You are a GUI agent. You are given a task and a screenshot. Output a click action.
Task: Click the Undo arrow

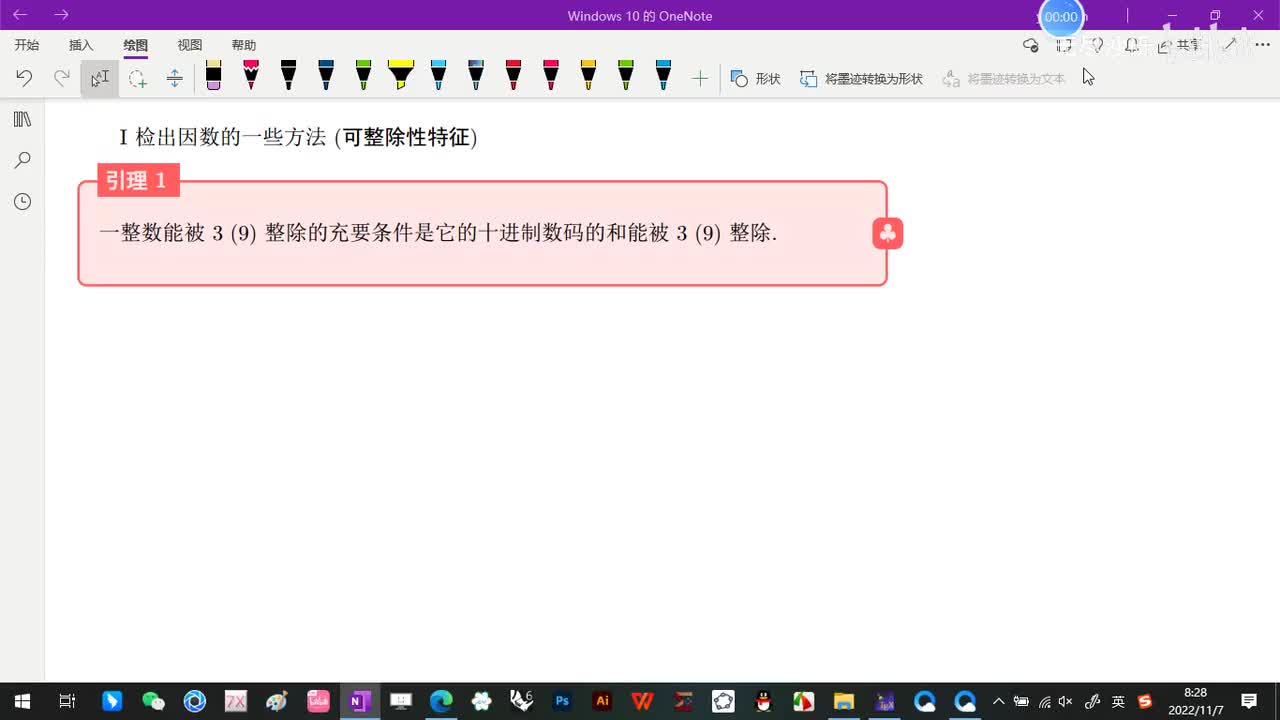[x=24, y=78]
